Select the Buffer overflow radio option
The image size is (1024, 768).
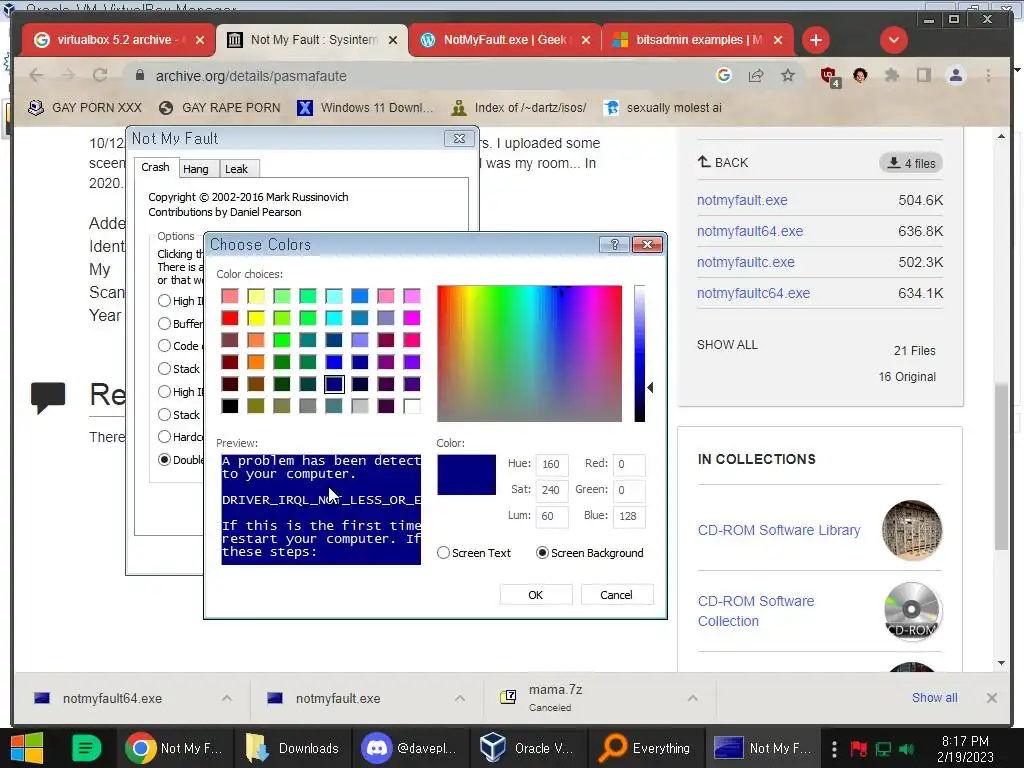(164, 323)
